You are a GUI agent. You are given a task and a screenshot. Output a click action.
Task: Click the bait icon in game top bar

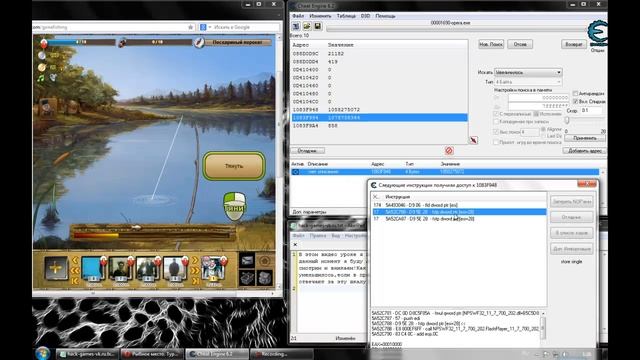(122, 42)
